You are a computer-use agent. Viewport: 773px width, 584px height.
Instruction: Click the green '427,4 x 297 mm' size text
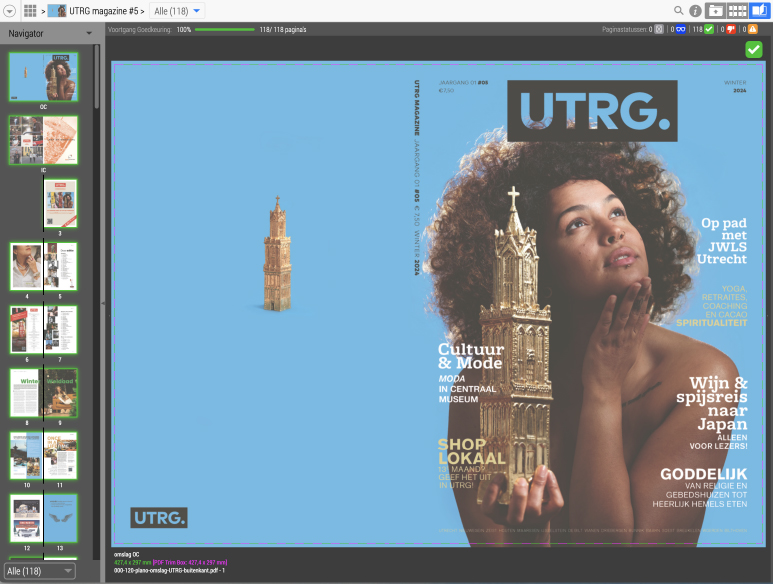pos(133,562)
